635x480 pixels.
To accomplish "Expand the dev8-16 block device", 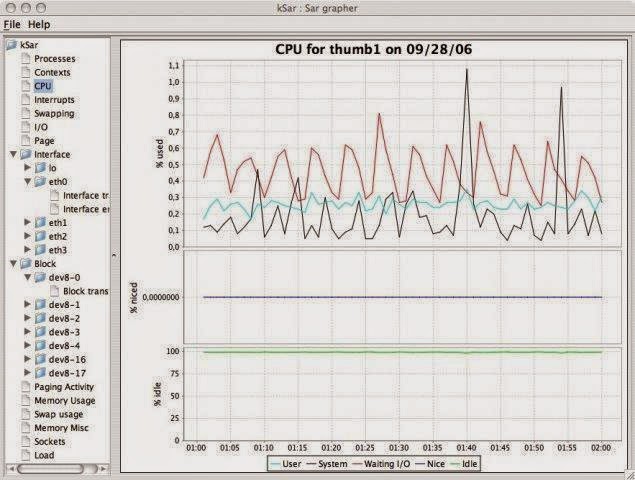I will pyautogui.click(x=28, y=359).
